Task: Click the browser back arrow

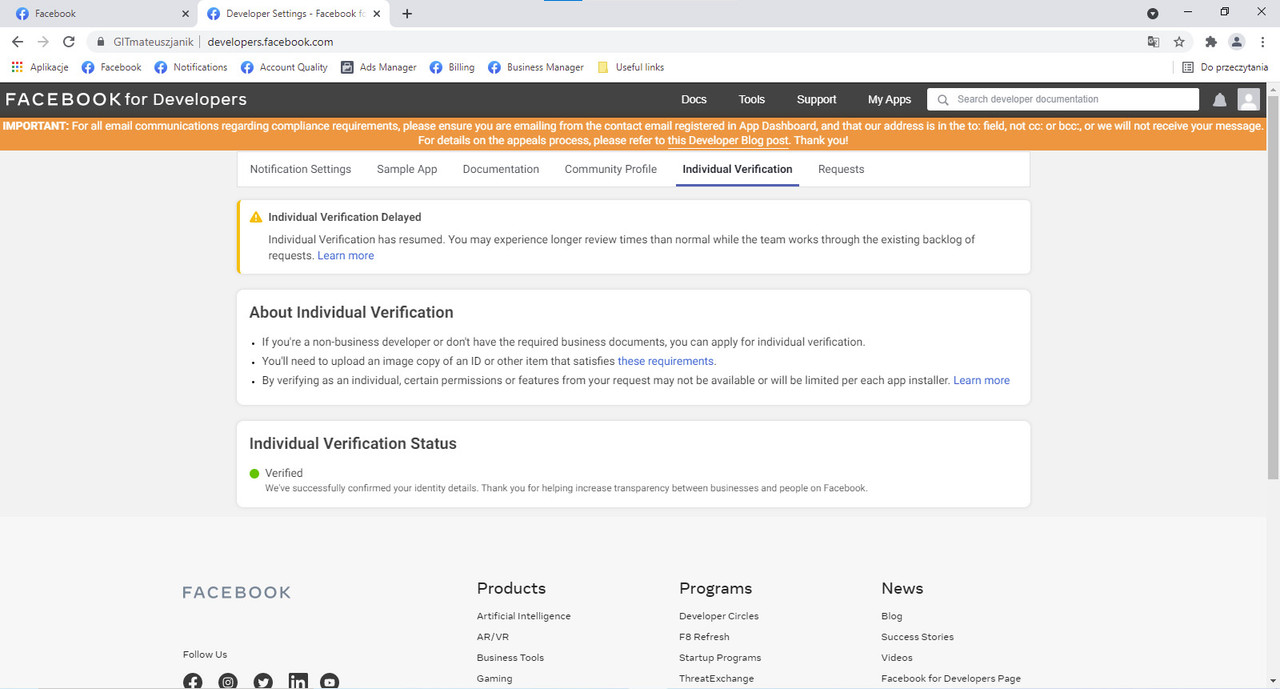Action: point(17,42)
